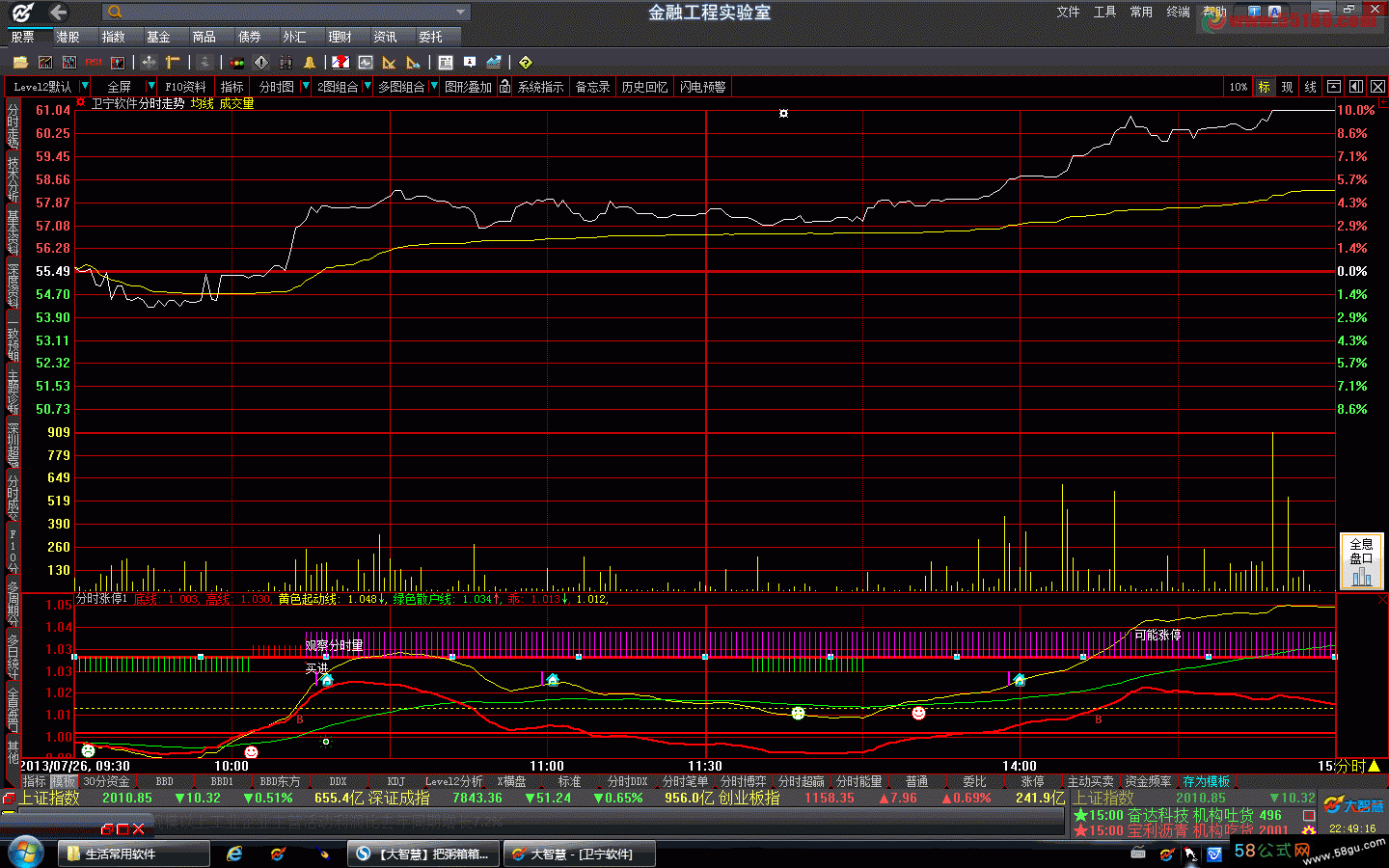The height and width of the screenshot is (868, 1389).
Task: Click the 系统指示 button
Action: point(540,87)
